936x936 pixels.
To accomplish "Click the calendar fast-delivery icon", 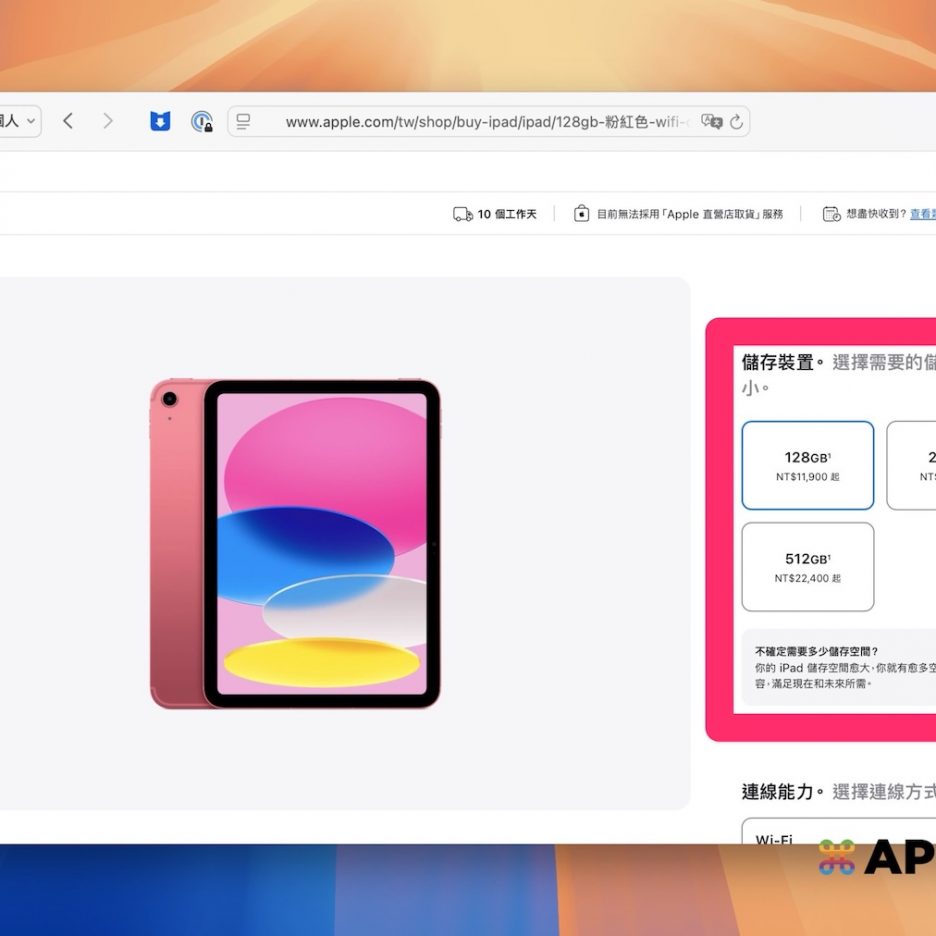I will 831,214.
